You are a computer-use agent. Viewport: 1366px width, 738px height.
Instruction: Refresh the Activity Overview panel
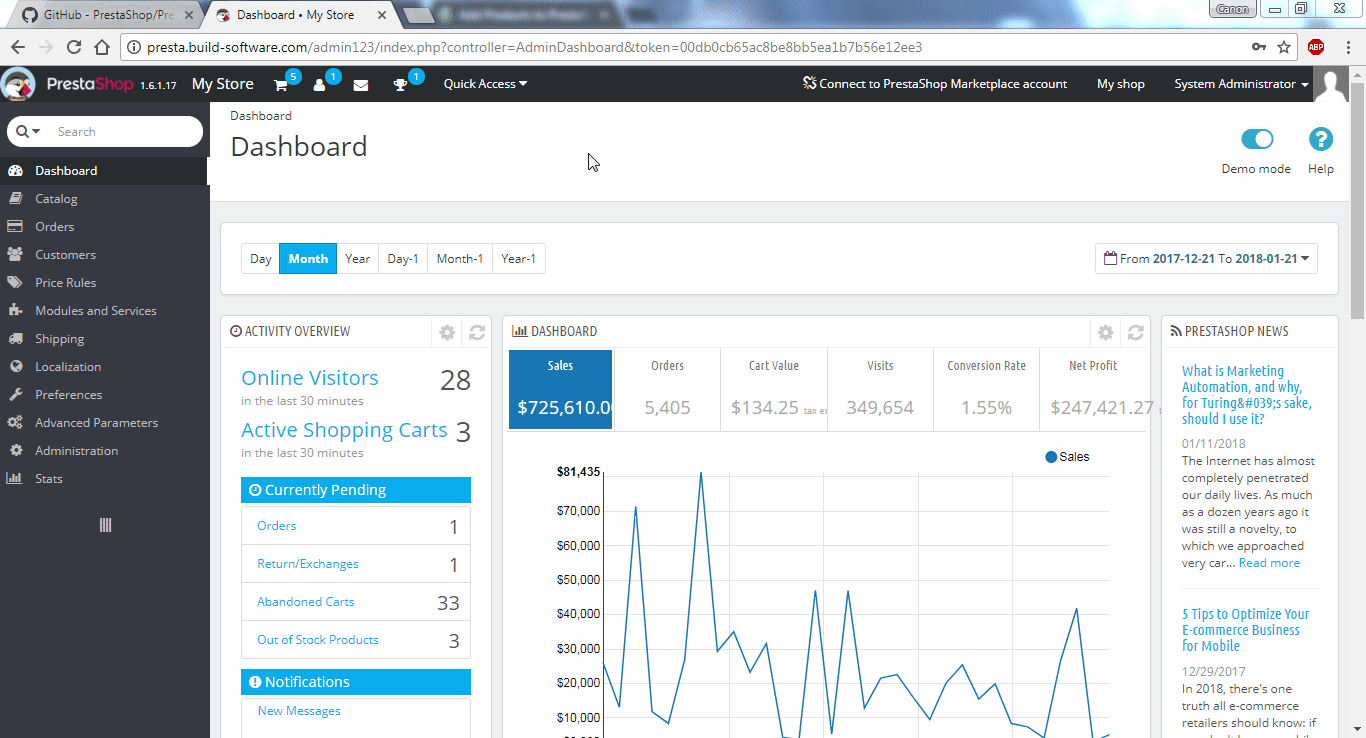pyautogui.click(x=477, y=332)
